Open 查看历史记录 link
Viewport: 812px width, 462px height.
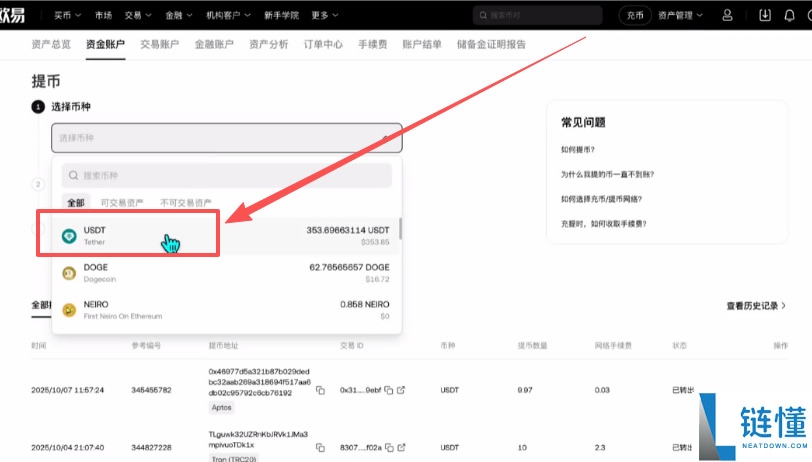(756, 306)
